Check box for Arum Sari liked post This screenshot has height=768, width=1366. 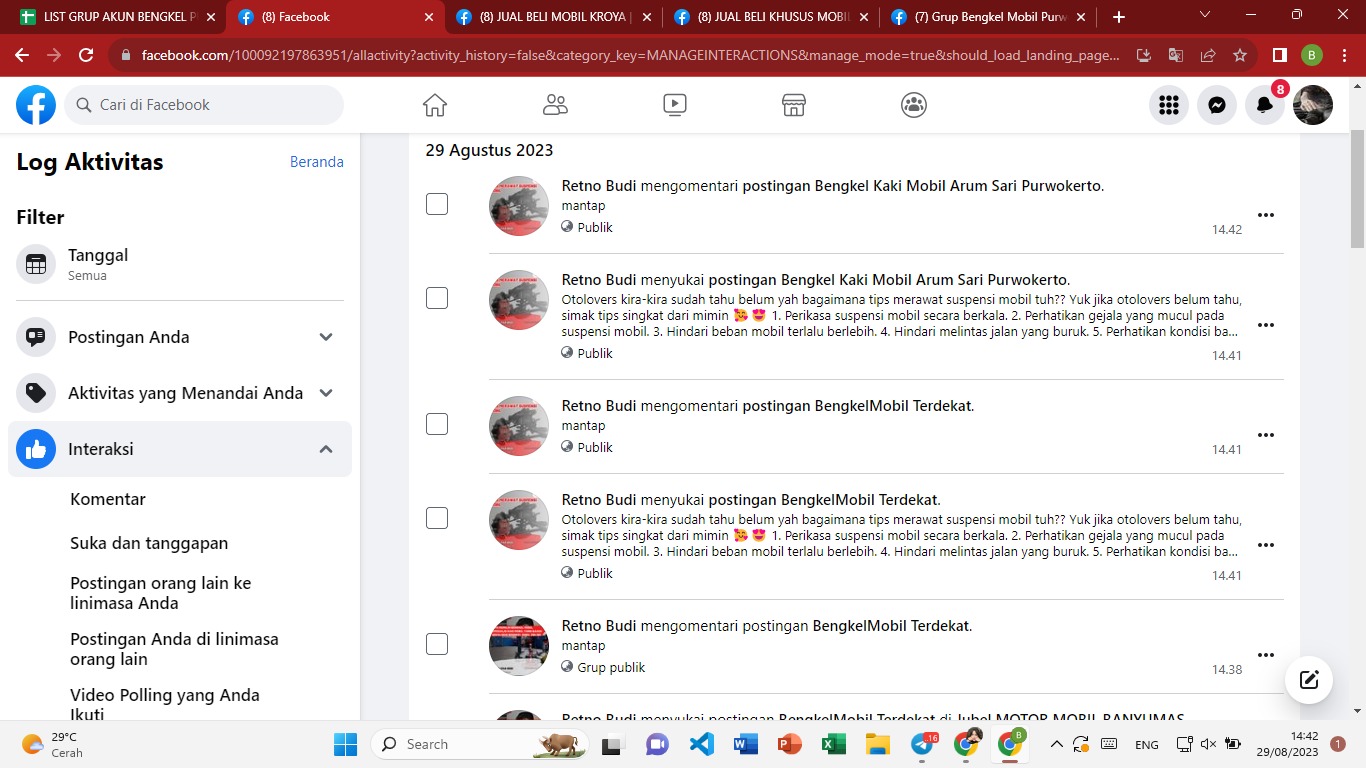point(437,298)
